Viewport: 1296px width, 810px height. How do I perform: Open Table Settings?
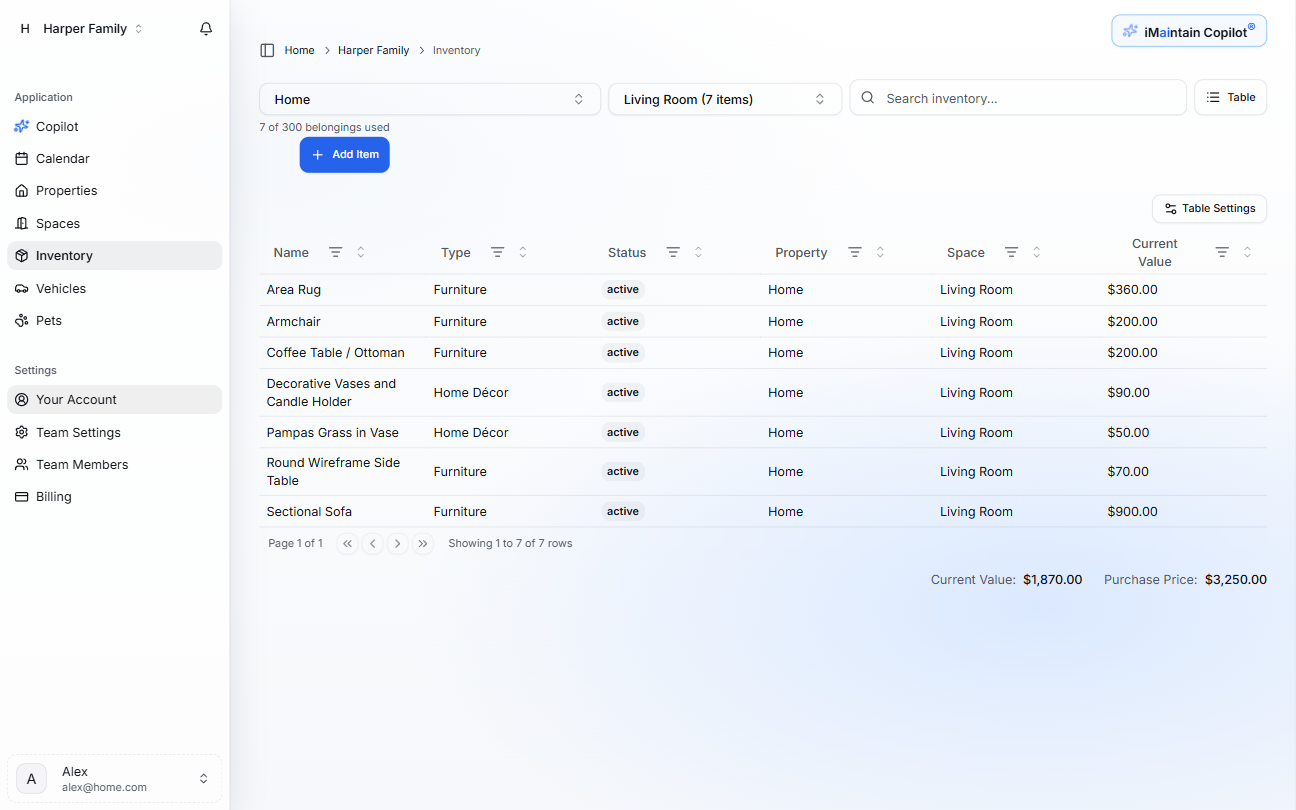pos(1209,209)
